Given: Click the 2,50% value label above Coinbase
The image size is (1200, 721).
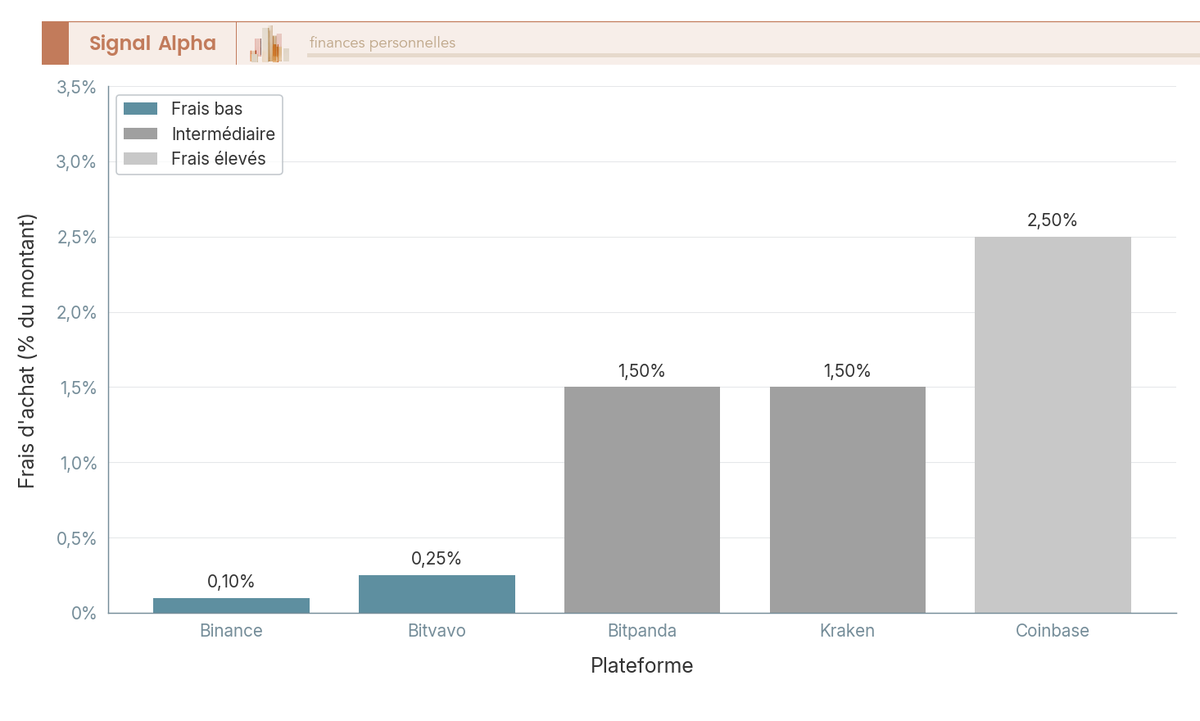Looking at the screenshot, I should 1053,221.
